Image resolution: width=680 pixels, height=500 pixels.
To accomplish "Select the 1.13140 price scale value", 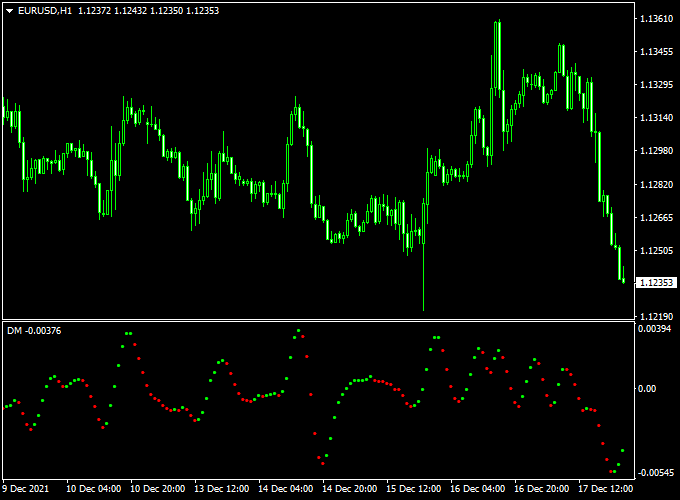I will (657, 118).
